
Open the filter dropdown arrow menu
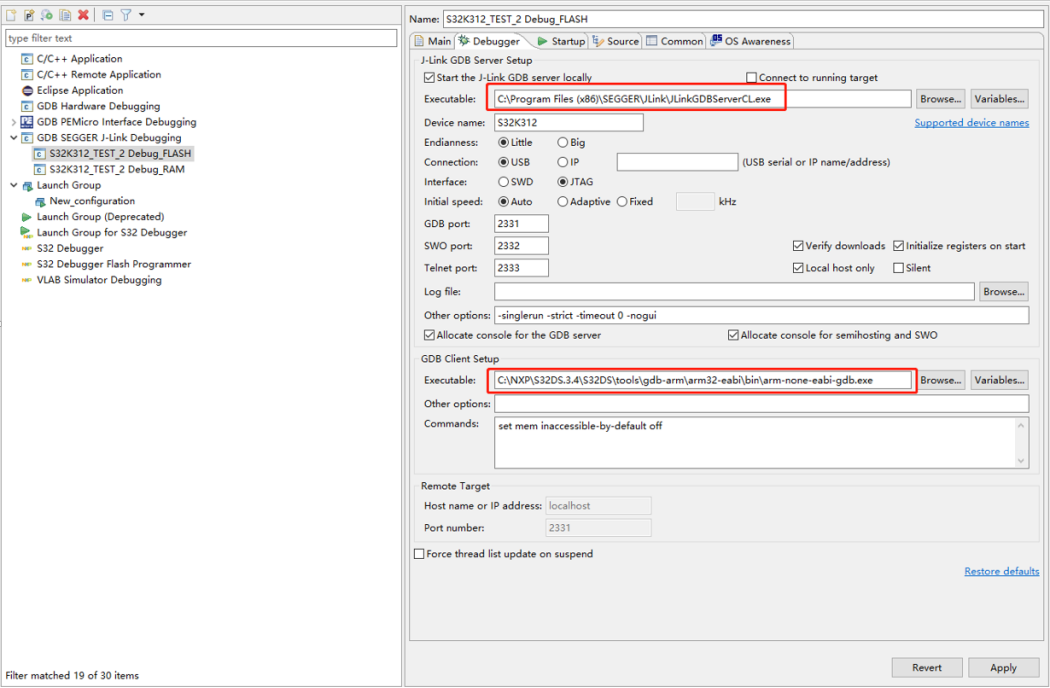(142, 15)
